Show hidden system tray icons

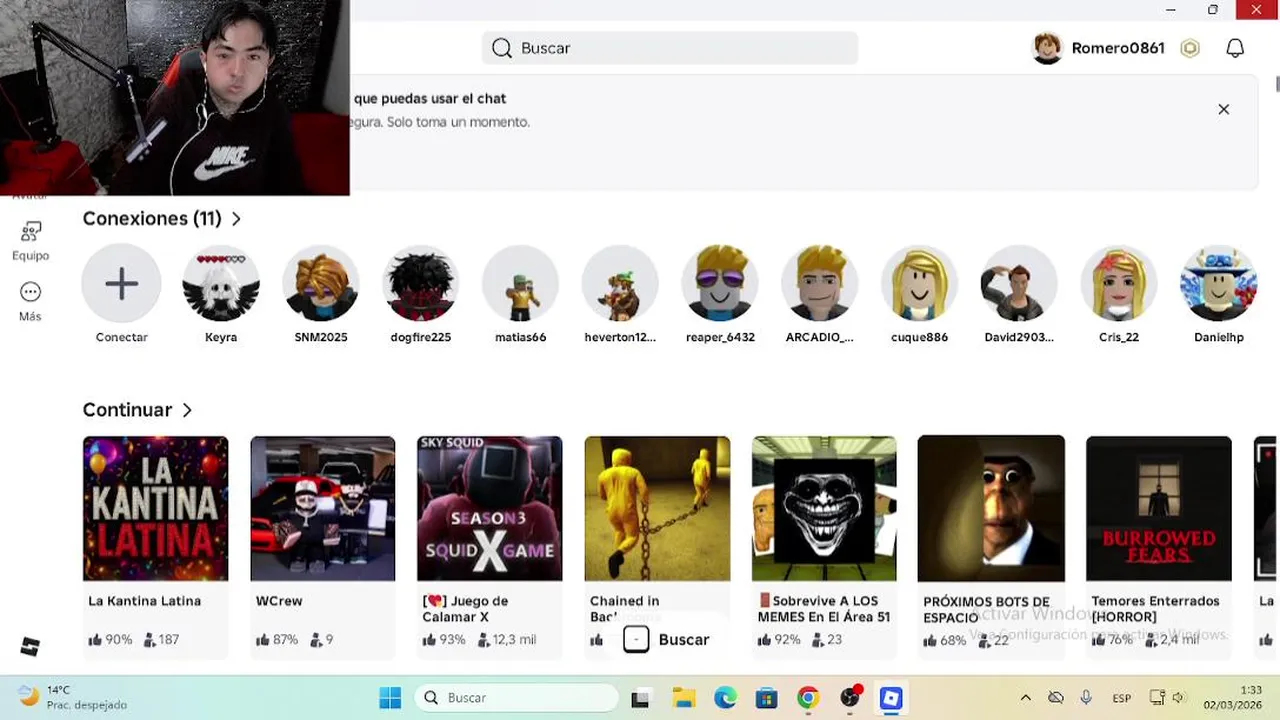(1025, 698)
